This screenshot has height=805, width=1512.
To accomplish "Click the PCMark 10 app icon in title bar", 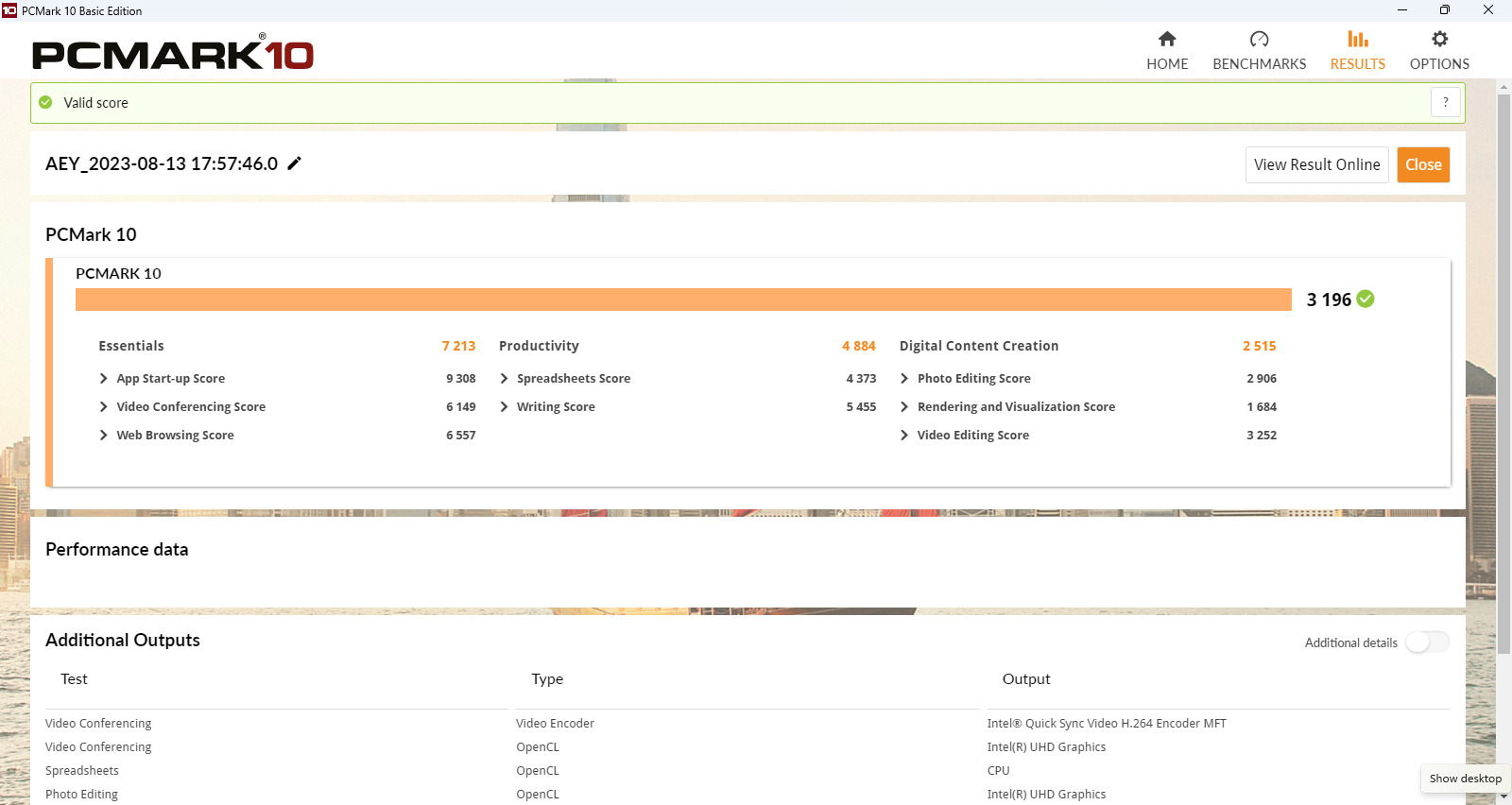I will pos(9,10).
